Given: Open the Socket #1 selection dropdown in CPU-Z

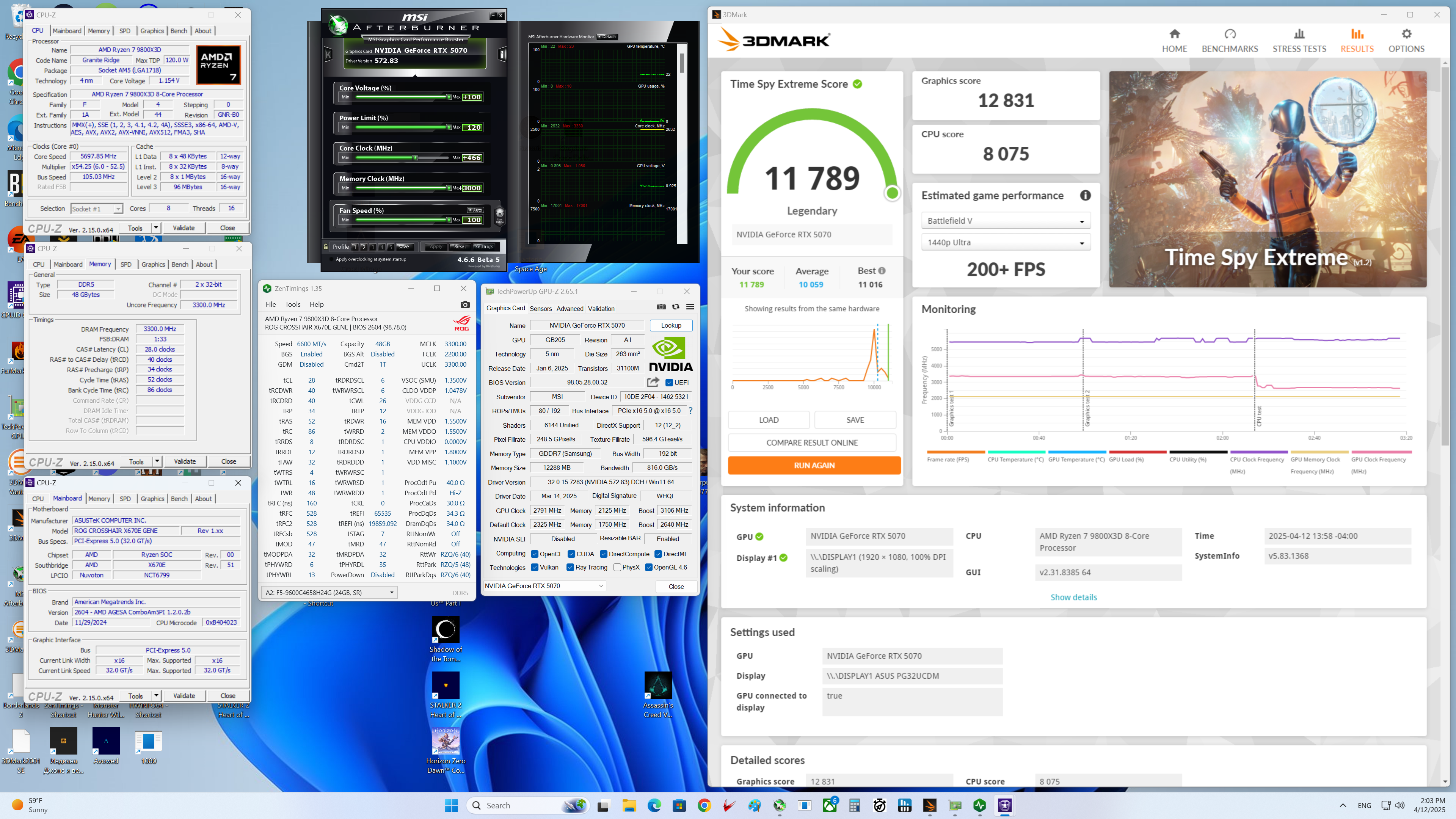Looking at the screenshot, I should [96, 209].
